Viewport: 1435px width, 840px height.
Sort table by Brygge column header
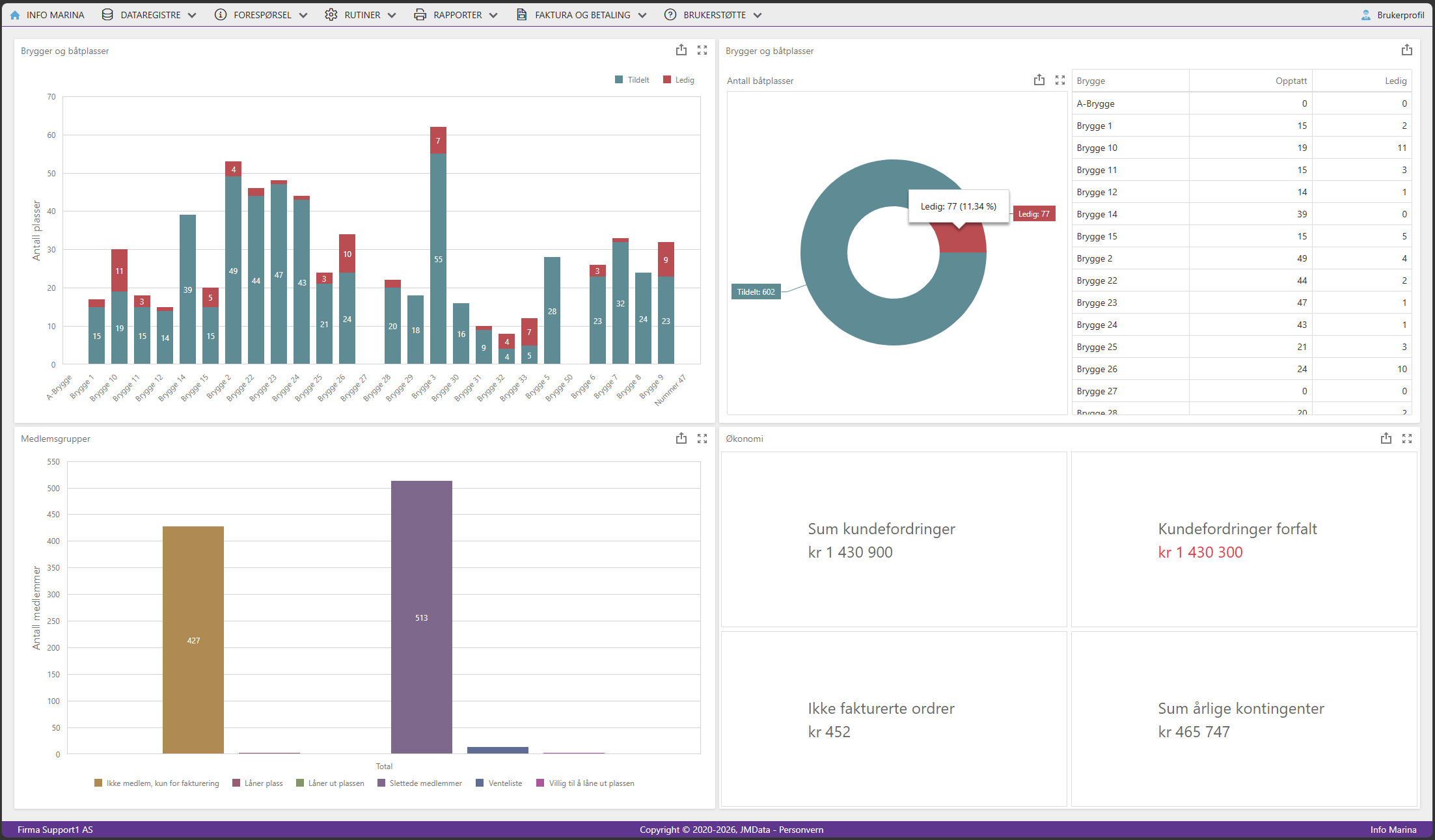click(x=1130, y=81)
